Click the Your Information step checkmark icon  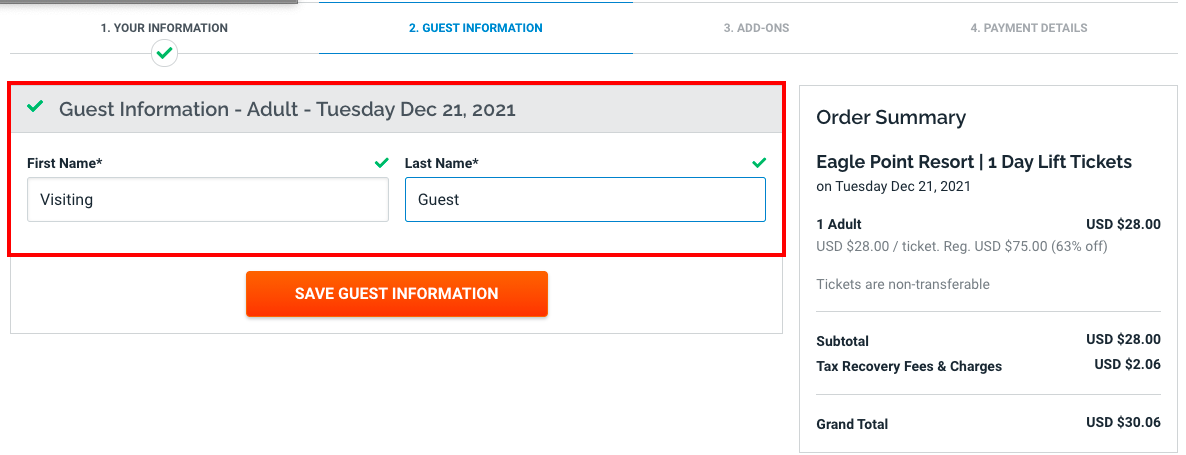tap(165, 52)
